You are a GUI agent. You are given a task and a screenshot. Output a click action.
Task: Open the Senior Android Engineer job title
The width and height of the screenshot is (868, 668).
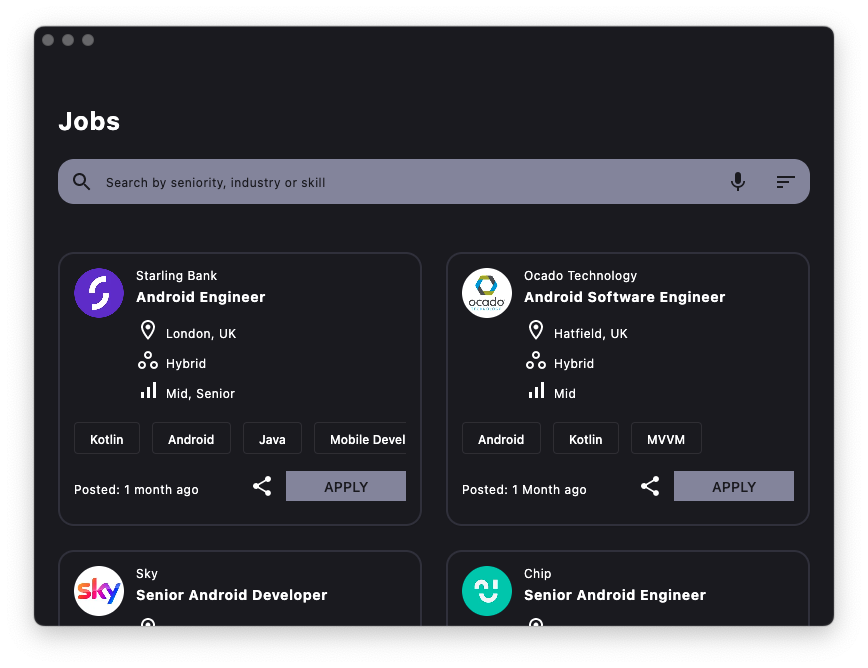[x=615, y=595]
